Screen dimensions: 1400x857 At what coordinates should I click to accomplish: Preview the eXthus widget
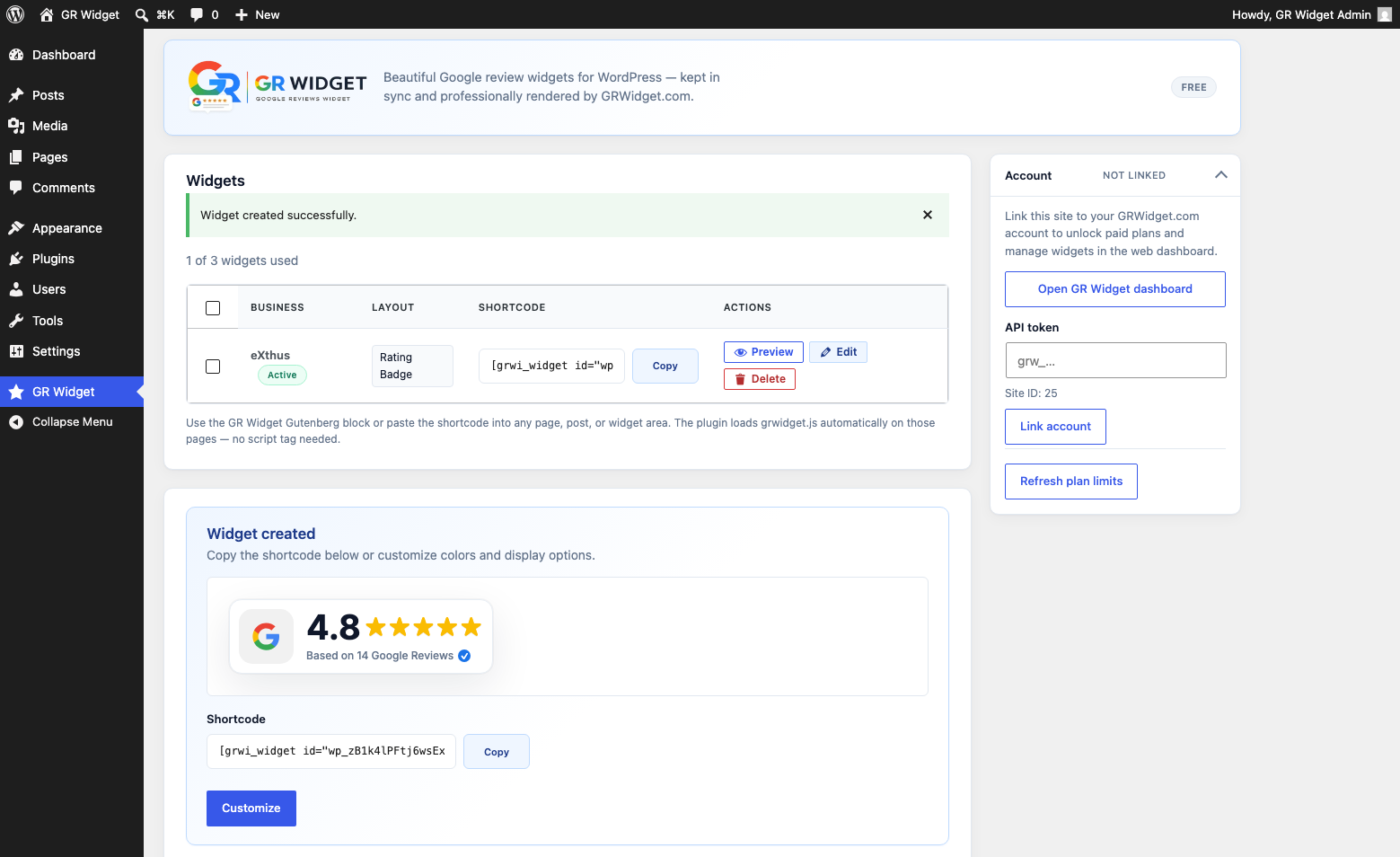coord(763,352)
